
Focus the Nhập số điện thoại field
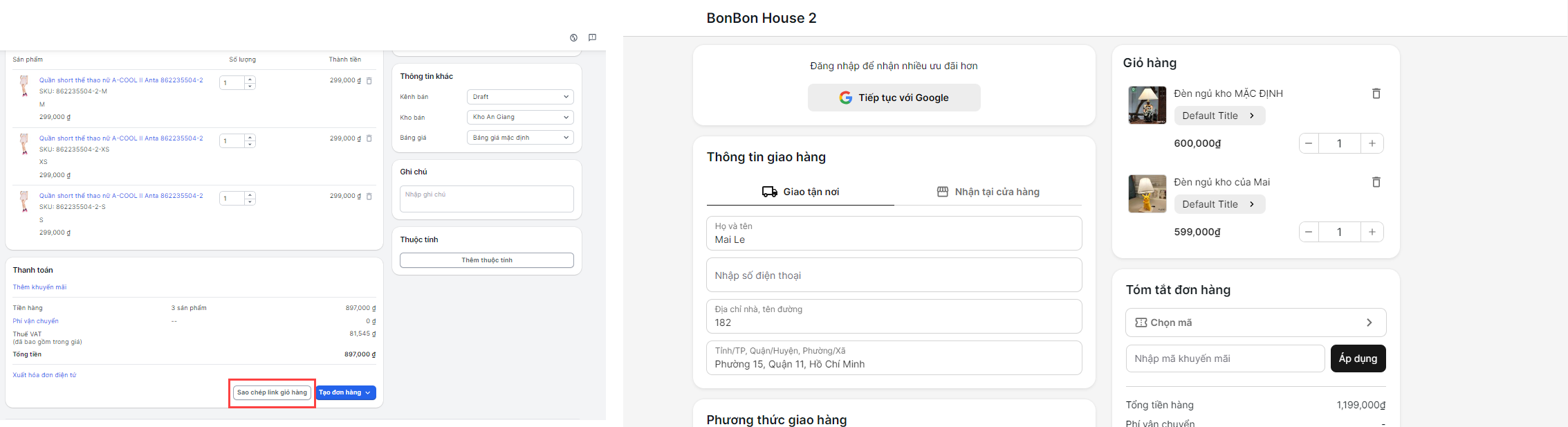894,275
